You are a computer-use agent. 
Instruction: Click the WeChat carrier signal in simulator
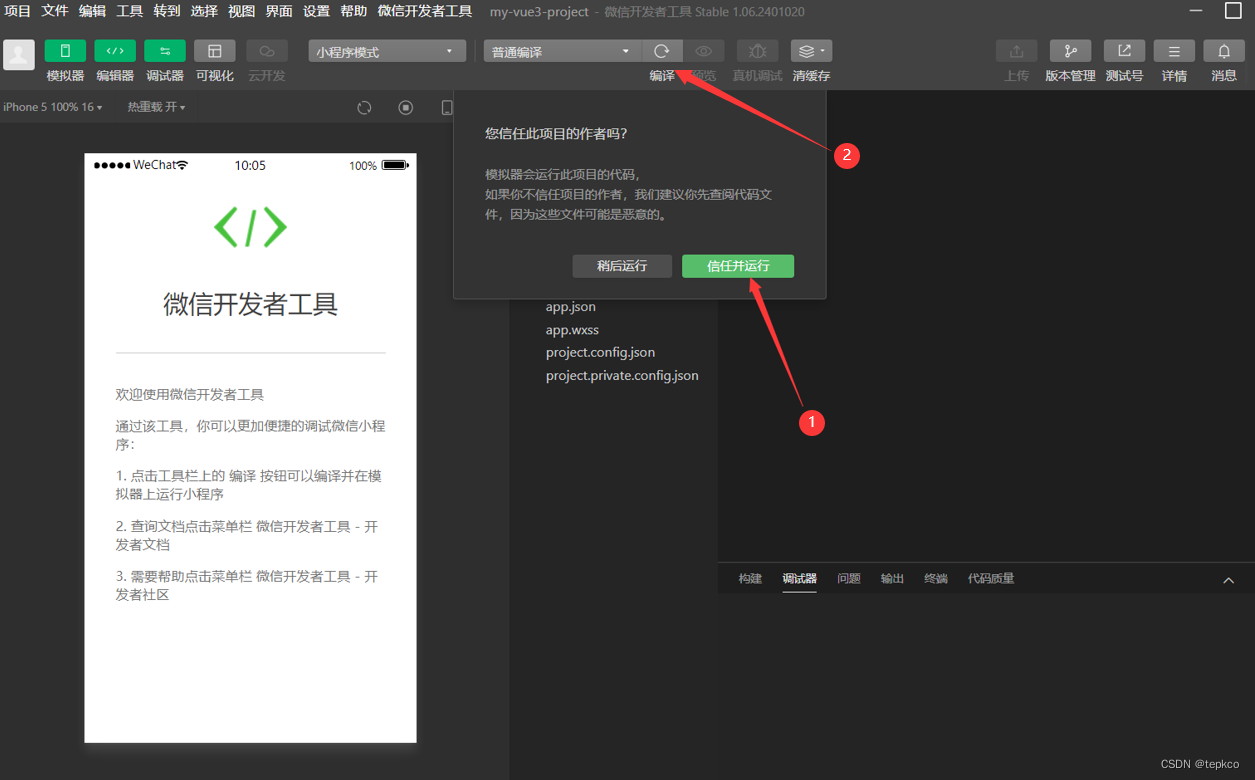140,165
